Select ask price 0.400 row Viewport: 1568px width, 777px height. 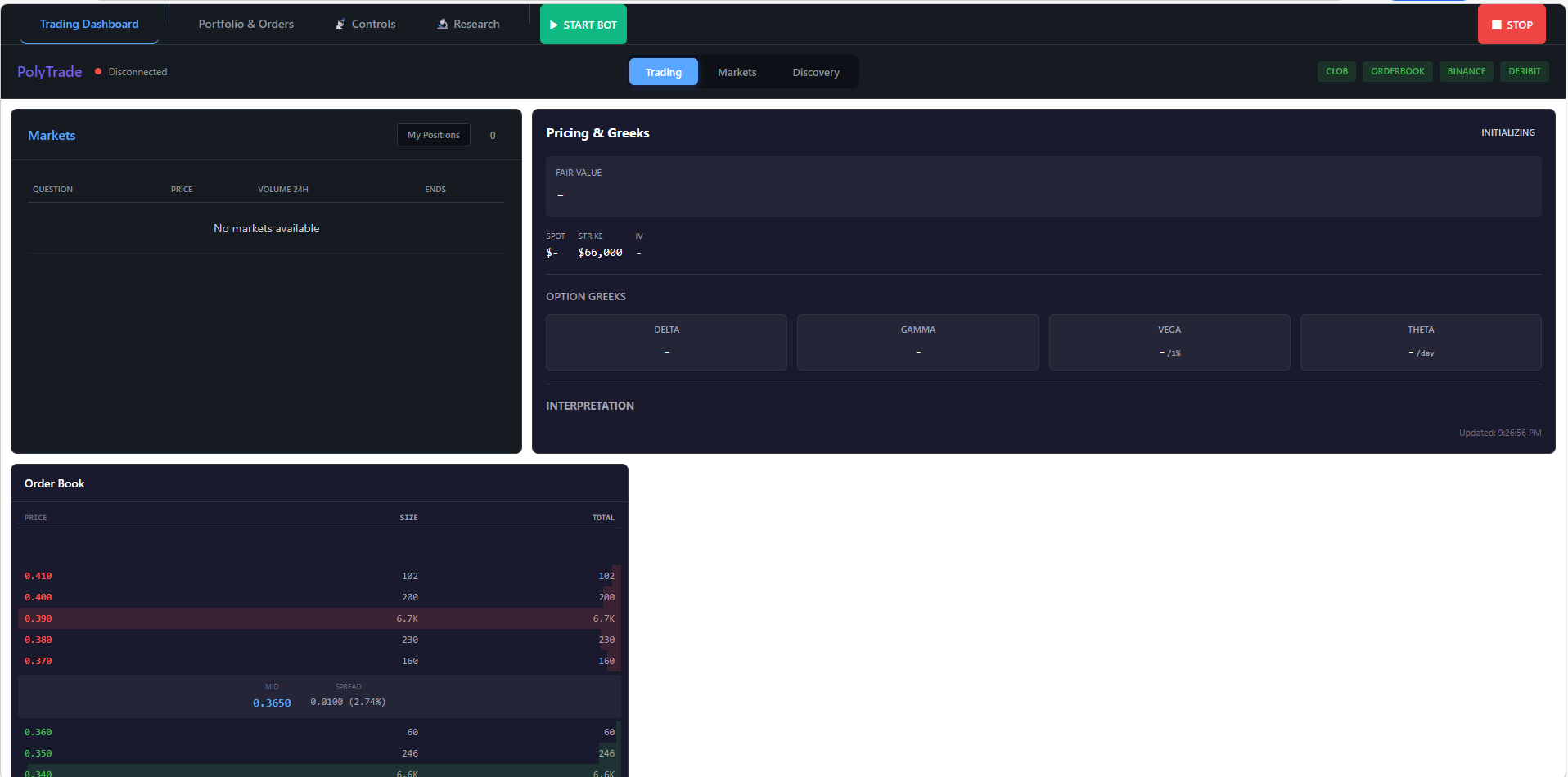tap(319, 597)
